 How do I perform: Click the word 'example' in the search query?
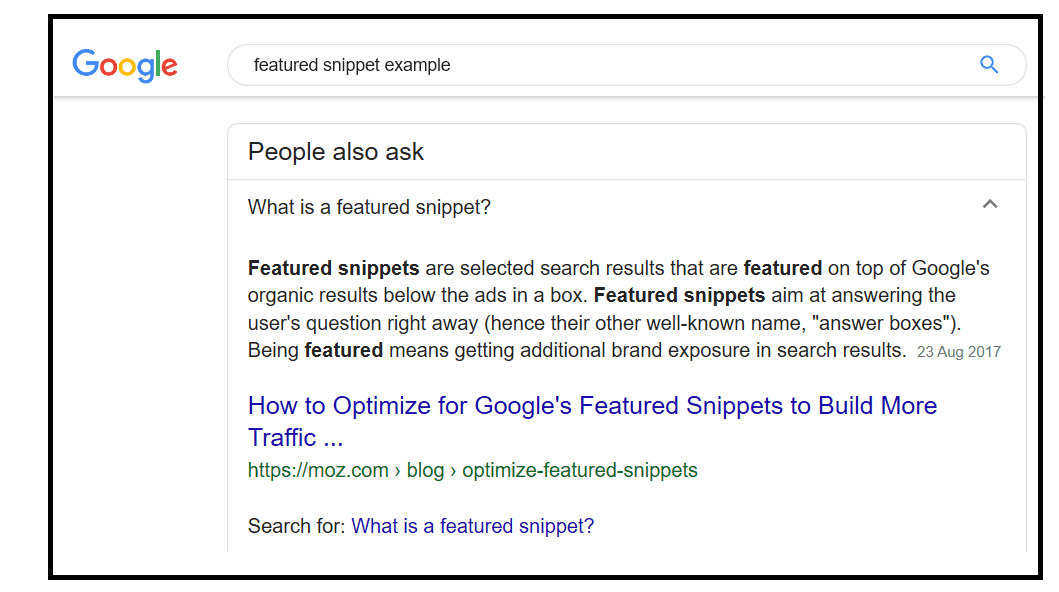point(417,65)
